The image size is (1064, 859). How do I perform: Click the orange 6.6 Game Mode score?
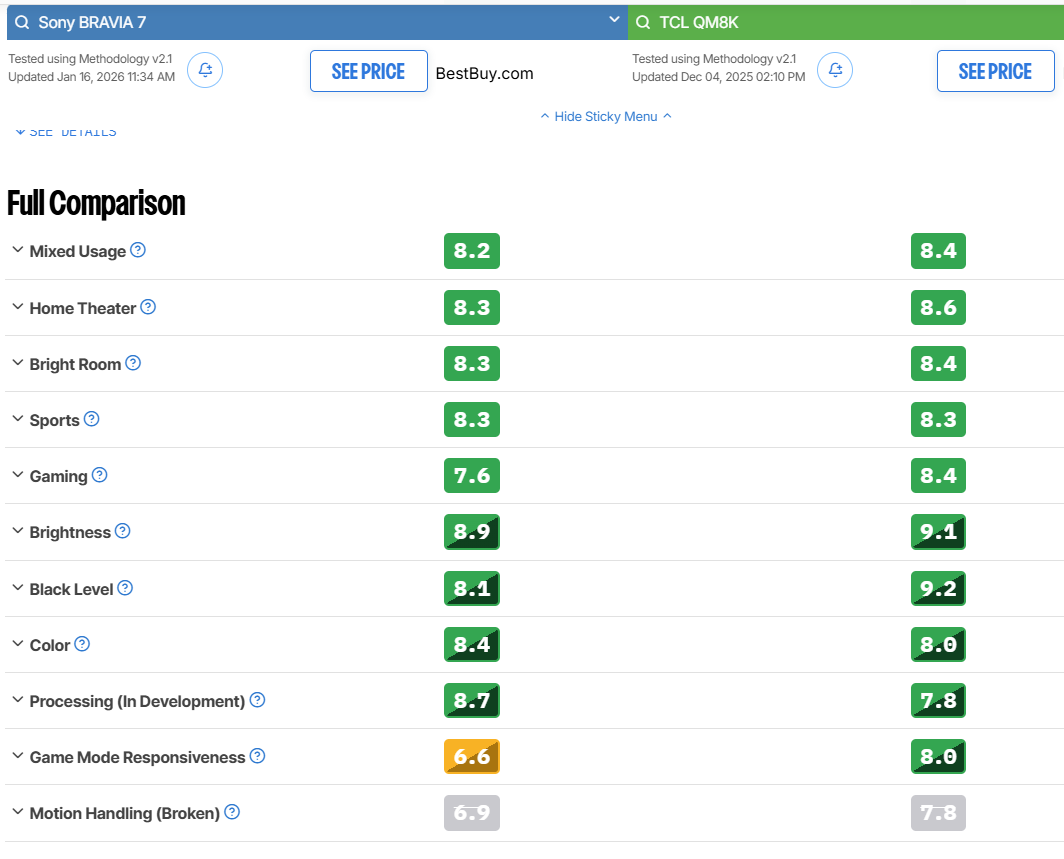pos(471,756)
